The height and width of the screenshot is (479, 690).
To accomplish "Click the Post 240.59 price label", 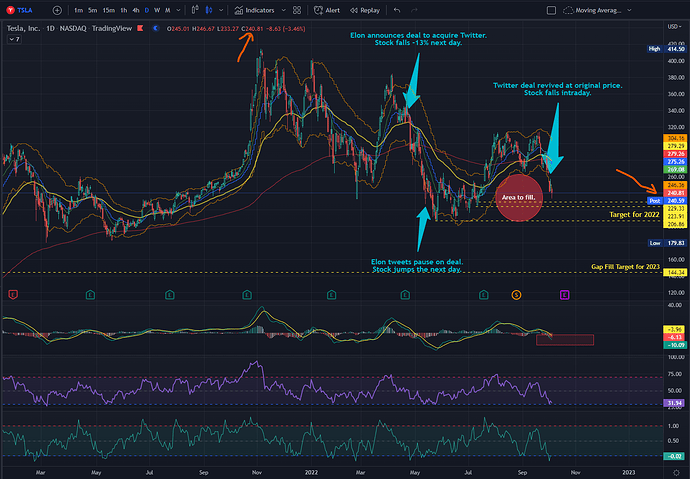I will pos(667,201).
